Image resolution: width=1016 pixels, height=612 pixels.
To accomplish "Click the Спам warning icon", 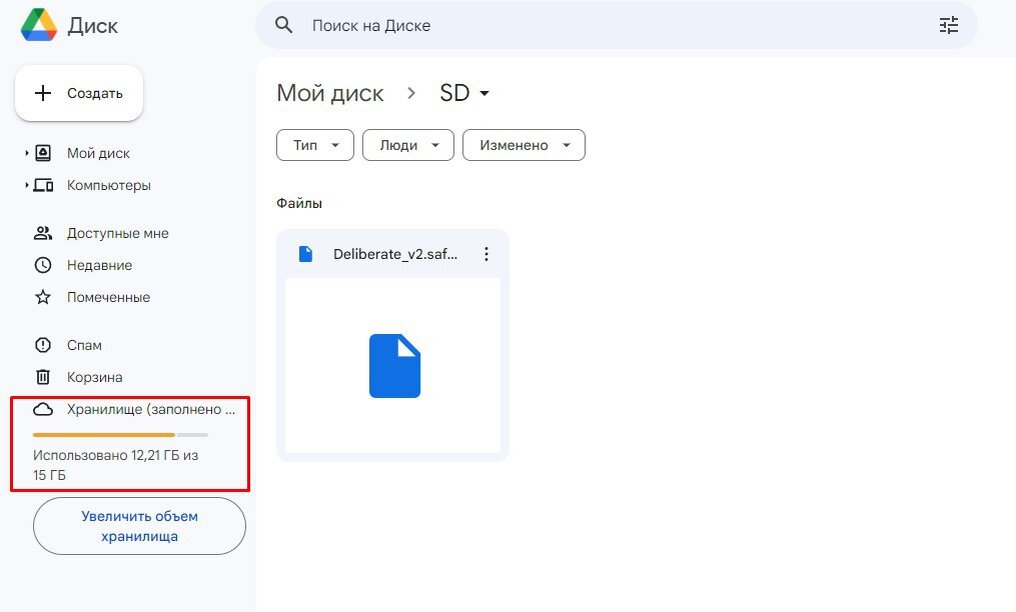I will [x=43, y=345].
